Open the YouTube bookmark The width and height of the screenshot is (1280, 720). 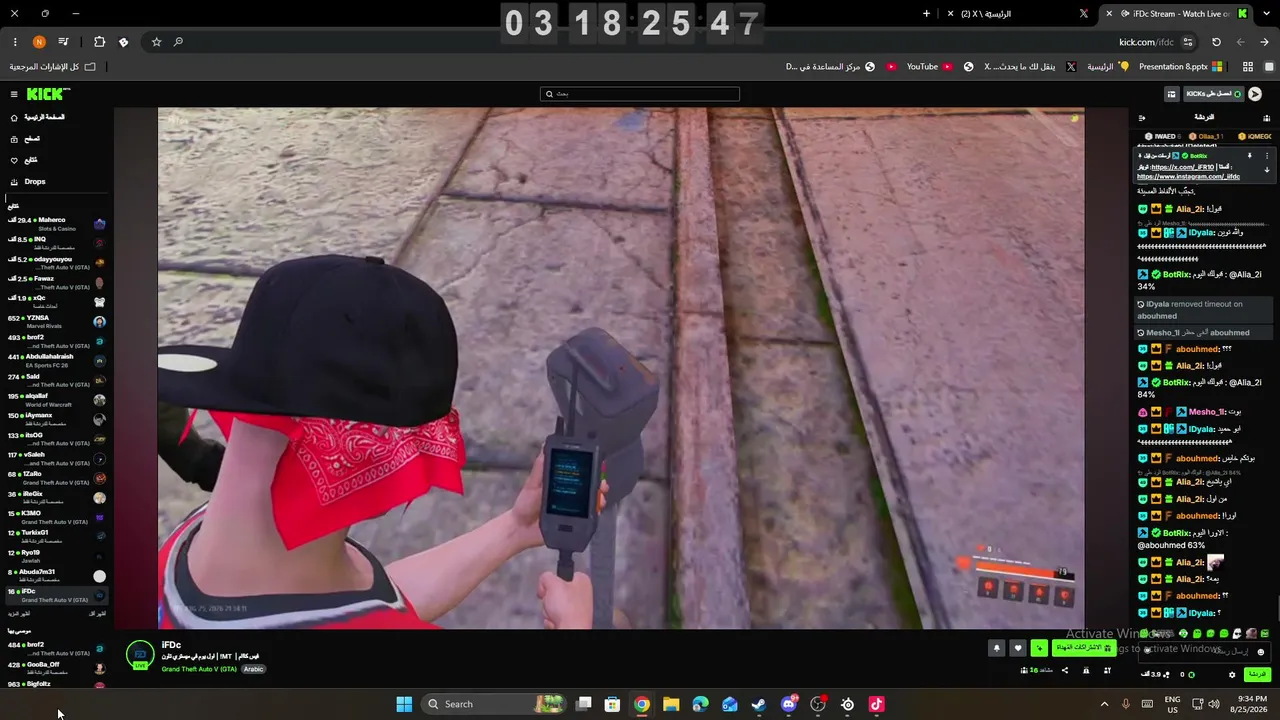coord(930,67)
